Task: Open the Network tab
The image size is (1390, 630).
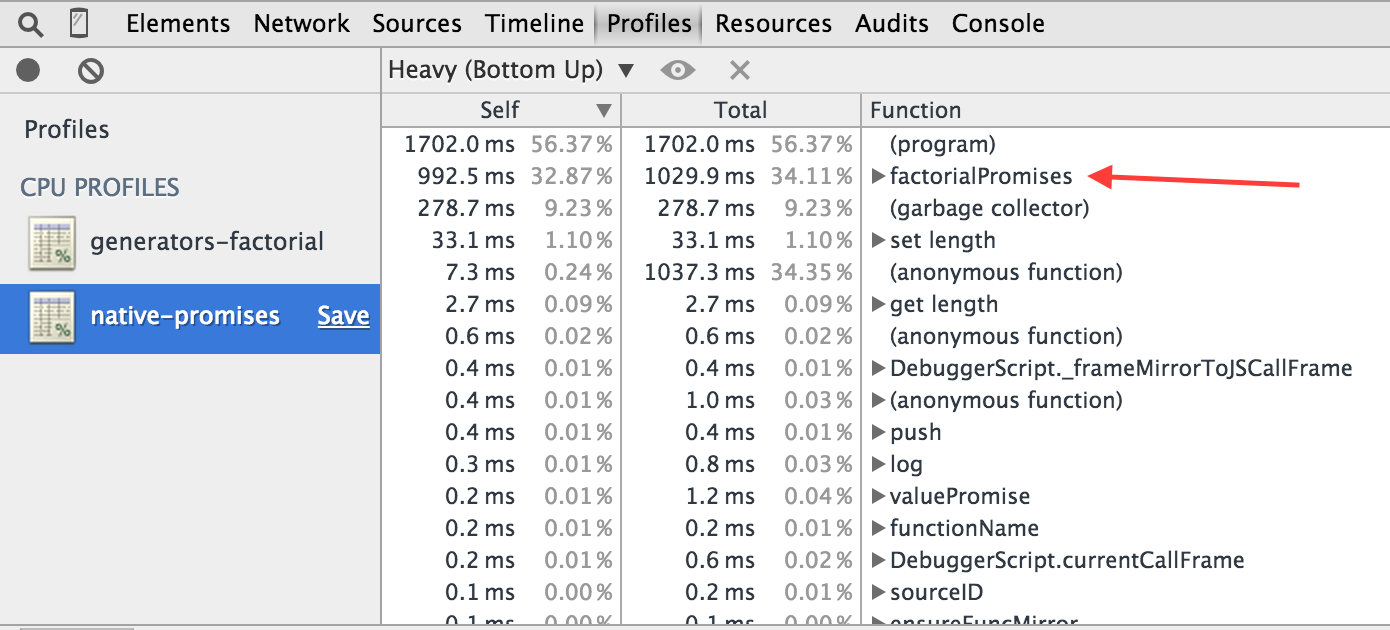Action: (x=302, y=23)
